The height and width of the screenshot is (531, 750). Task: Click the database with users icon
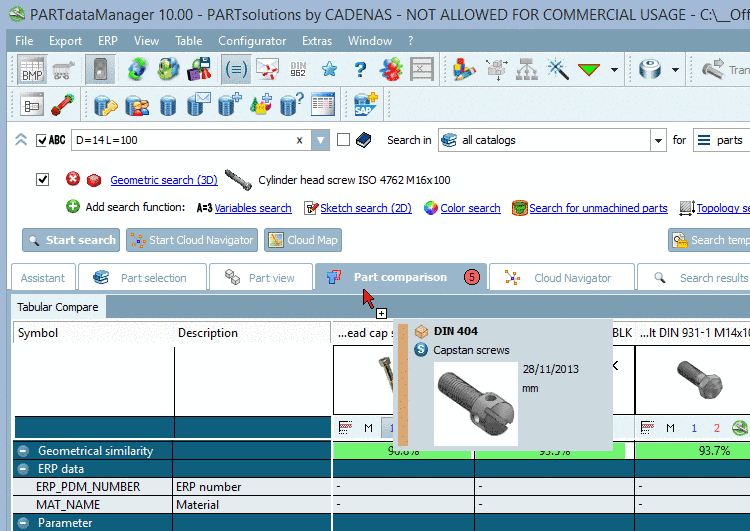tap(137, 104)
